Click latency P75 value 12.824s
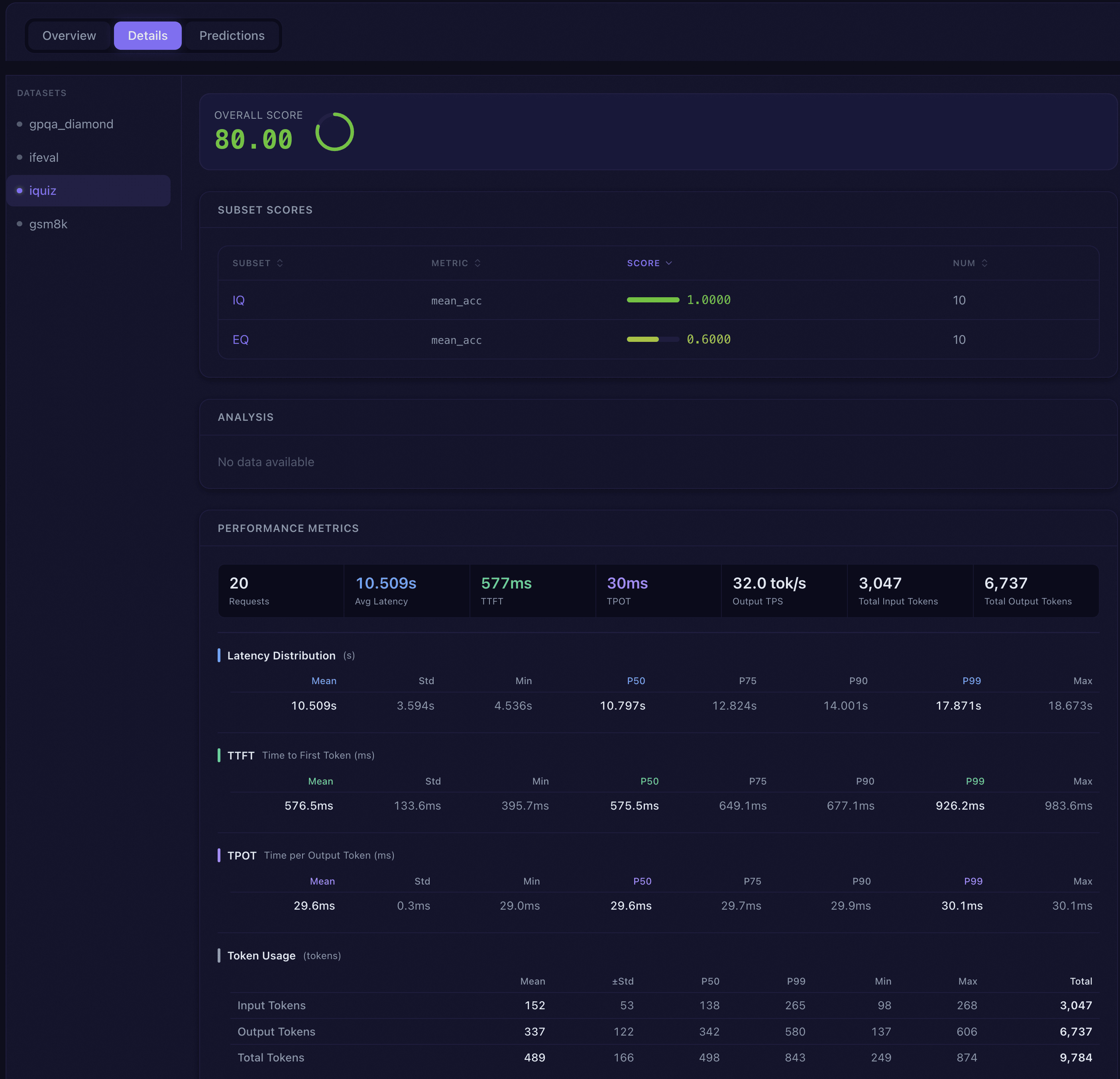 (734, 705)
